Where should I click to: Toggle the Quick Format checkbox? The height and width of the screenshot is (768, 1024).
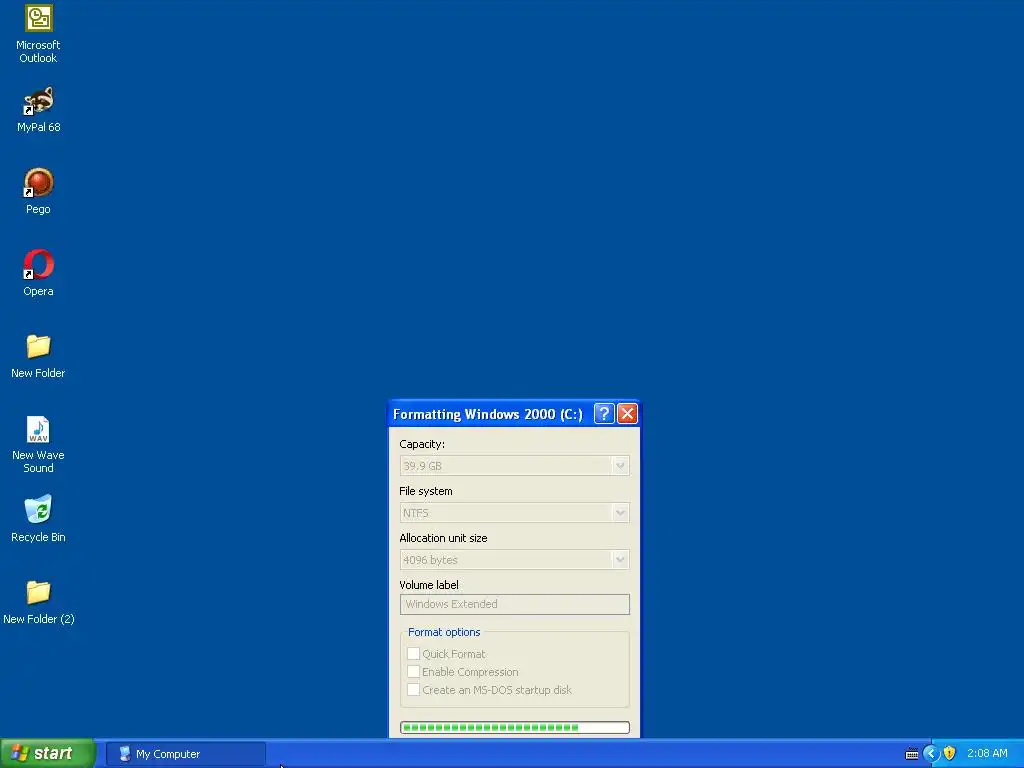click(x=413, y=654)
